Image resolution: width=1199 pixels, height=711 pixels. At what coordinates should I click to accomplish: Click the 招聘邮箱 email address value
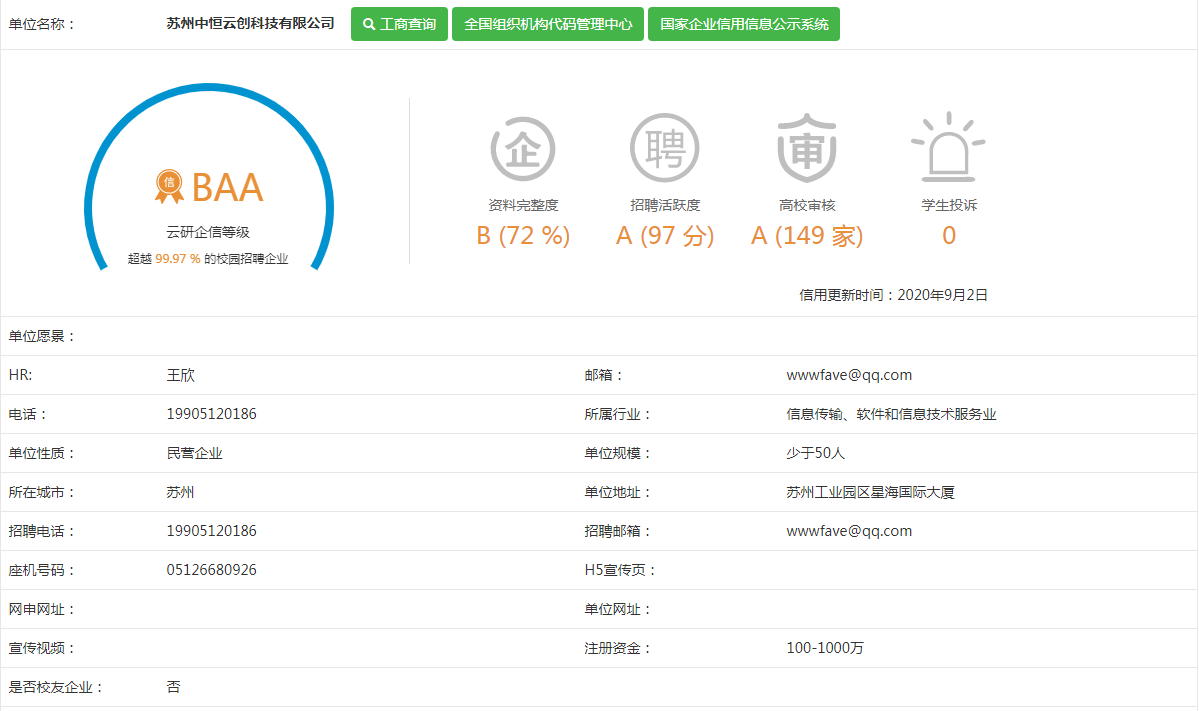click(x=849, y=531)
